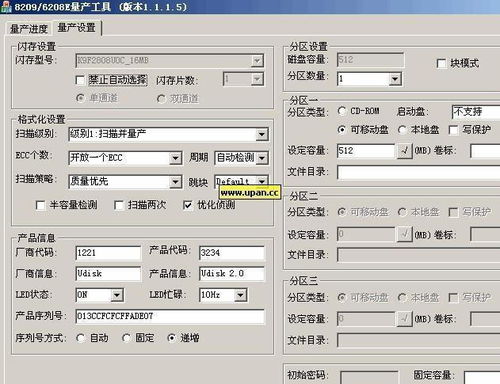
Task: Check 写保护 for 分区一
Action: click(453, 130)
